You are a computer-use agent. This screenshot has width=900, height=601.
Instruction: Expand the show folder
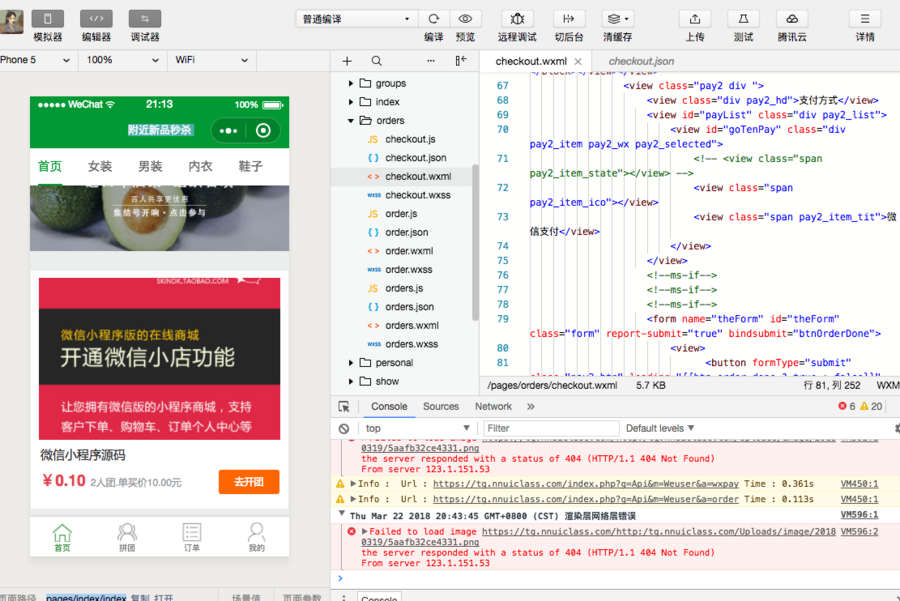[351, 381]
